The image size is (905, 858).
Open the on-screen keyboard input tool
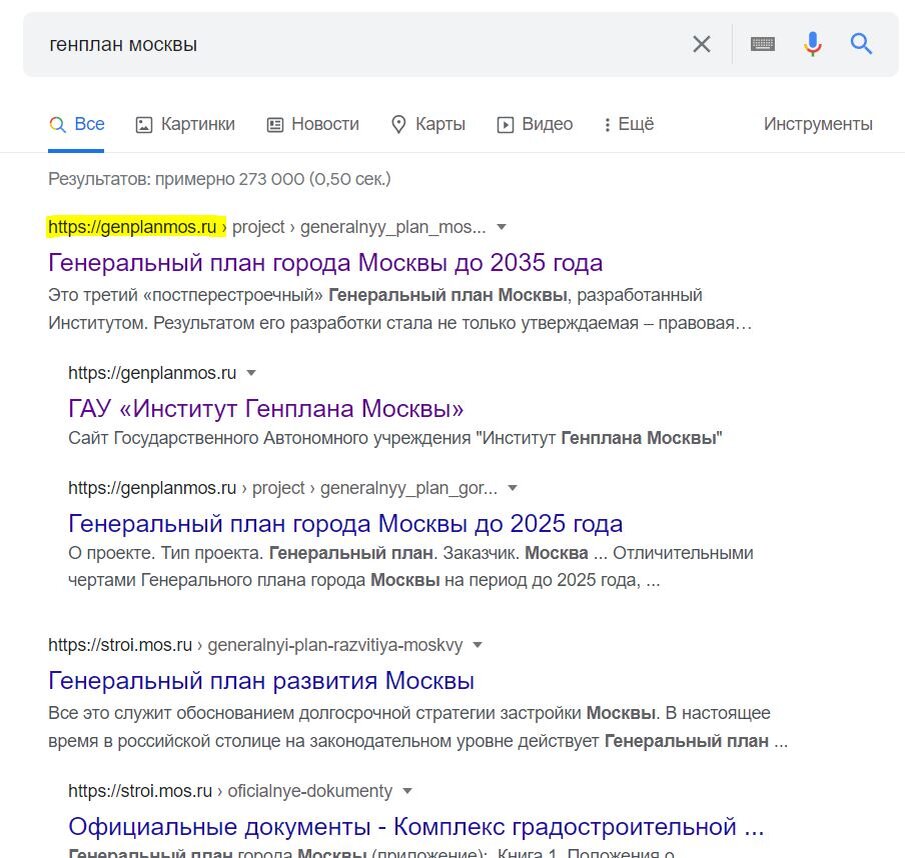(762, 44)
